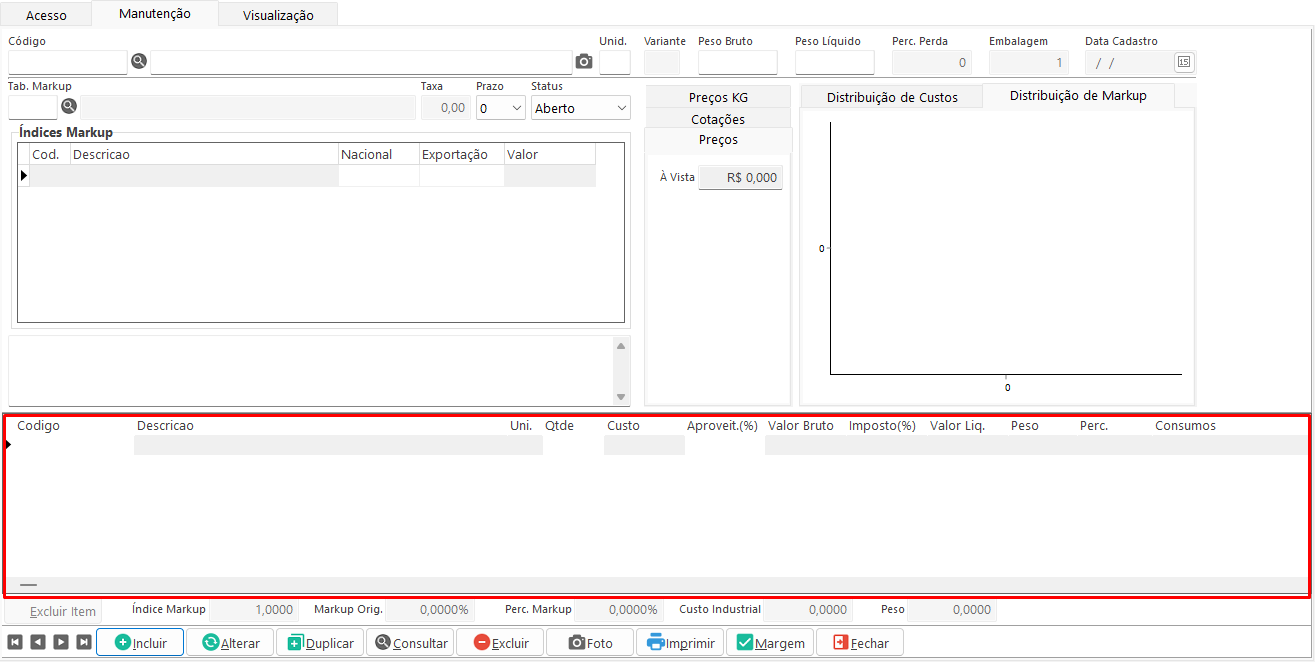Image resolution: width=1315 pixels, height=662 pixels.
Task: Open the Data Cadastro calendar picker
Action: coord(1183,62)
